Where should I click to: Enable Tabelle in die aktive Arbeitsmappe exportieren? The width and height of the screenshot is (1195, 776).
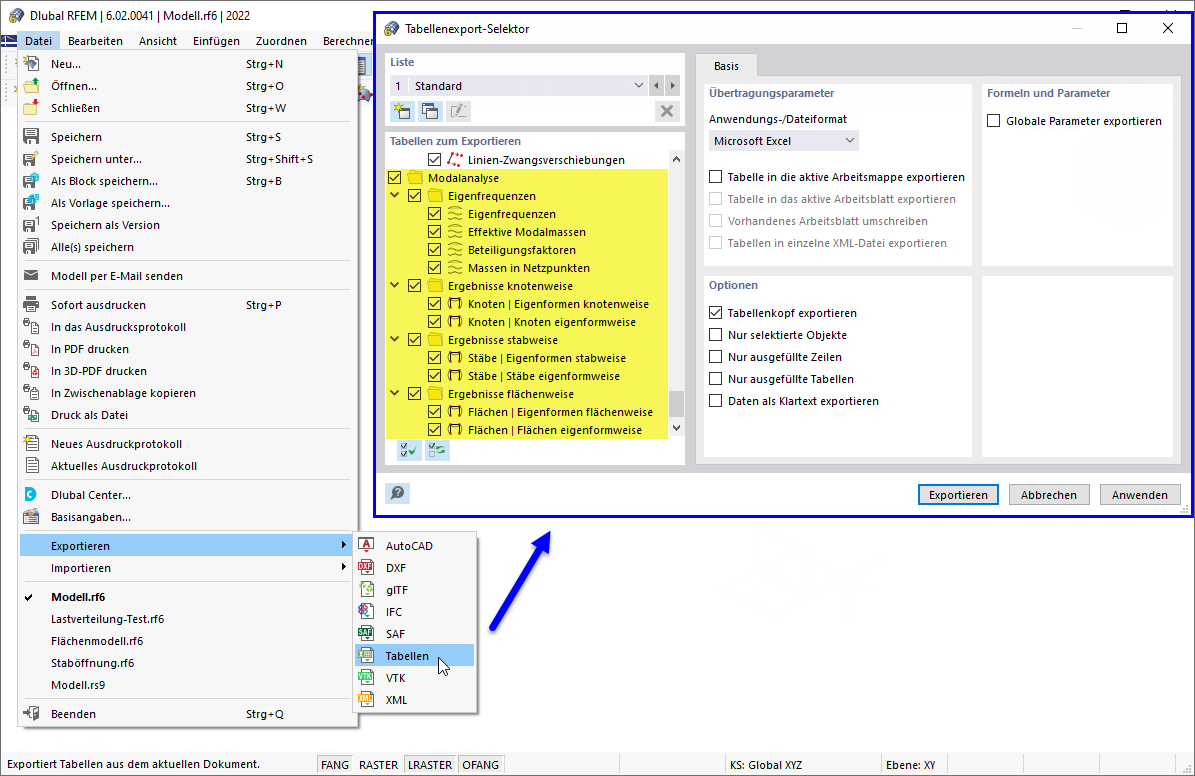[x=716, y=177]
